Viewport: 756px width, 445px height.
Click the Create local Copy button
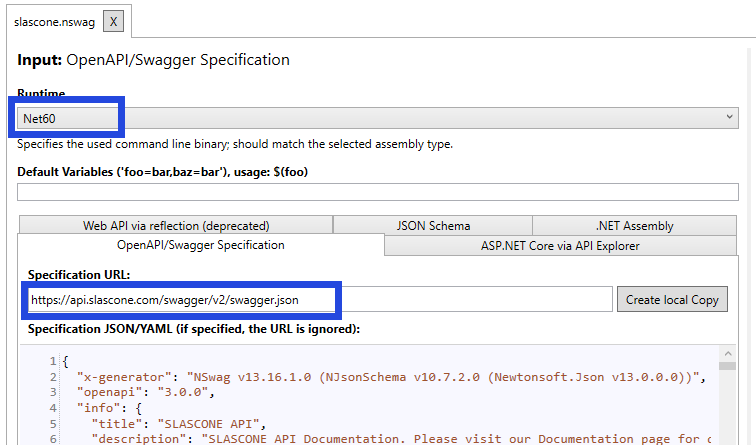click(672, 299)
